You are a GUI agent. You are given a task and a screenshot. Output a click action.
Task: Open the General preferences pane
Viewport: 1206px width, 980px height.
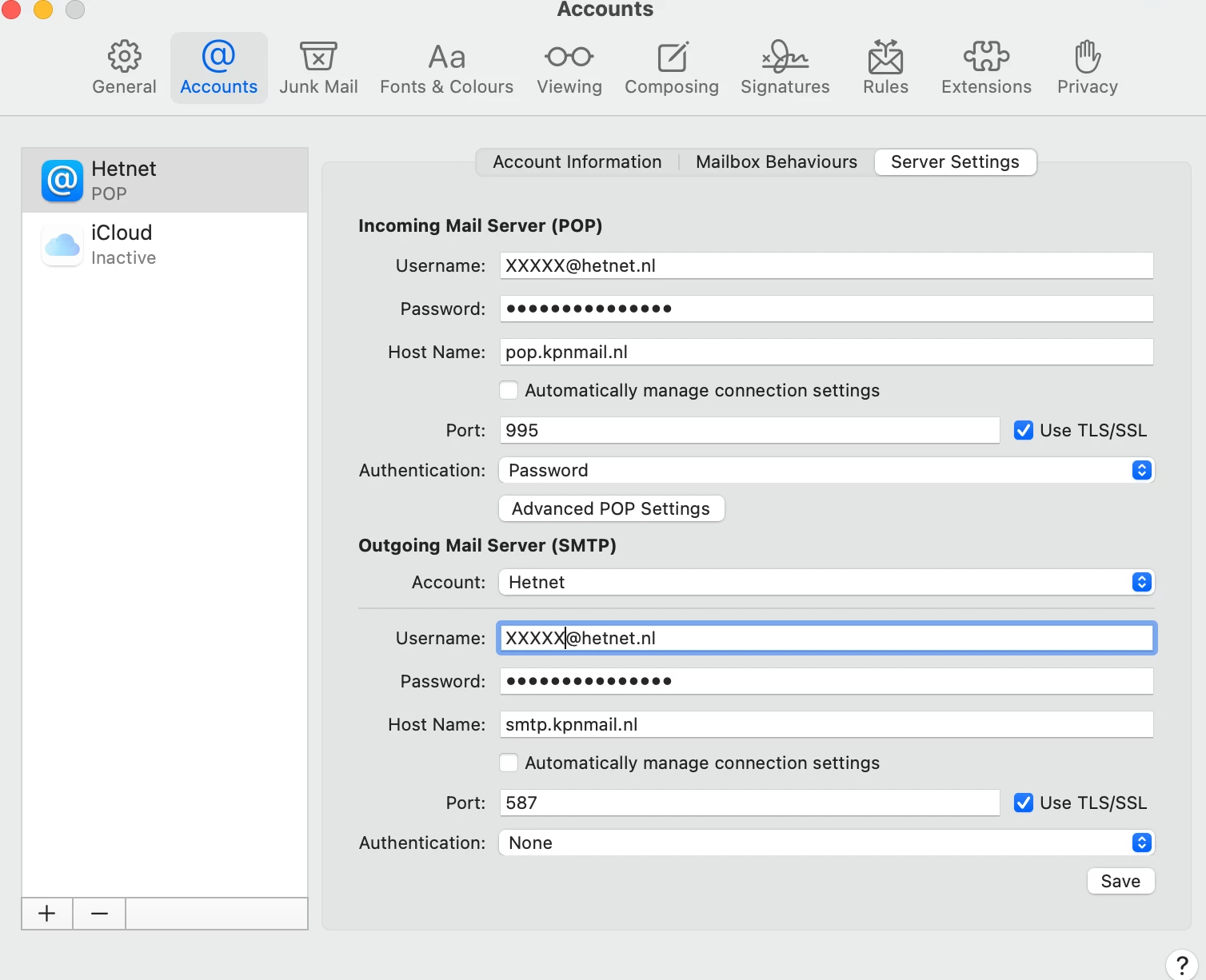click(x=124, y=68)
